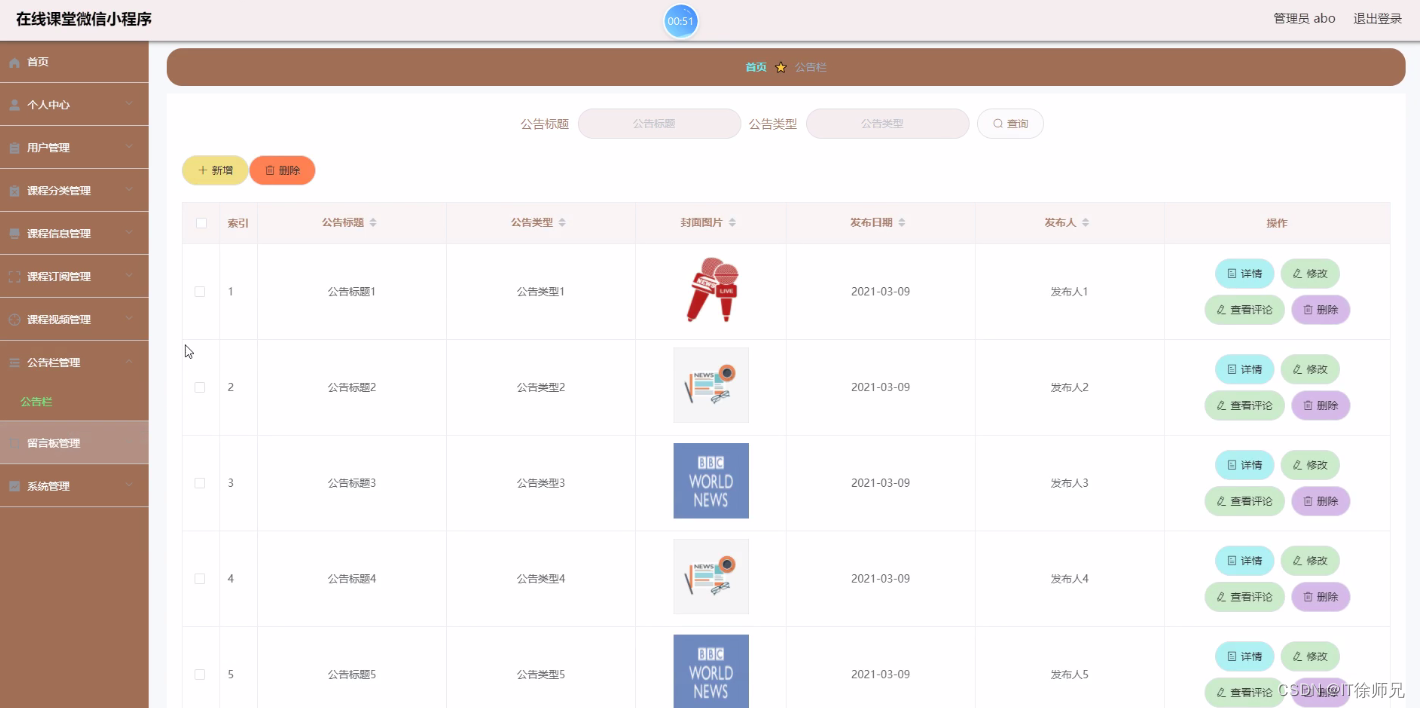Click 退出登录 in the header
The height and width of the screenshot is (708, 1420).
(1377, 19)
